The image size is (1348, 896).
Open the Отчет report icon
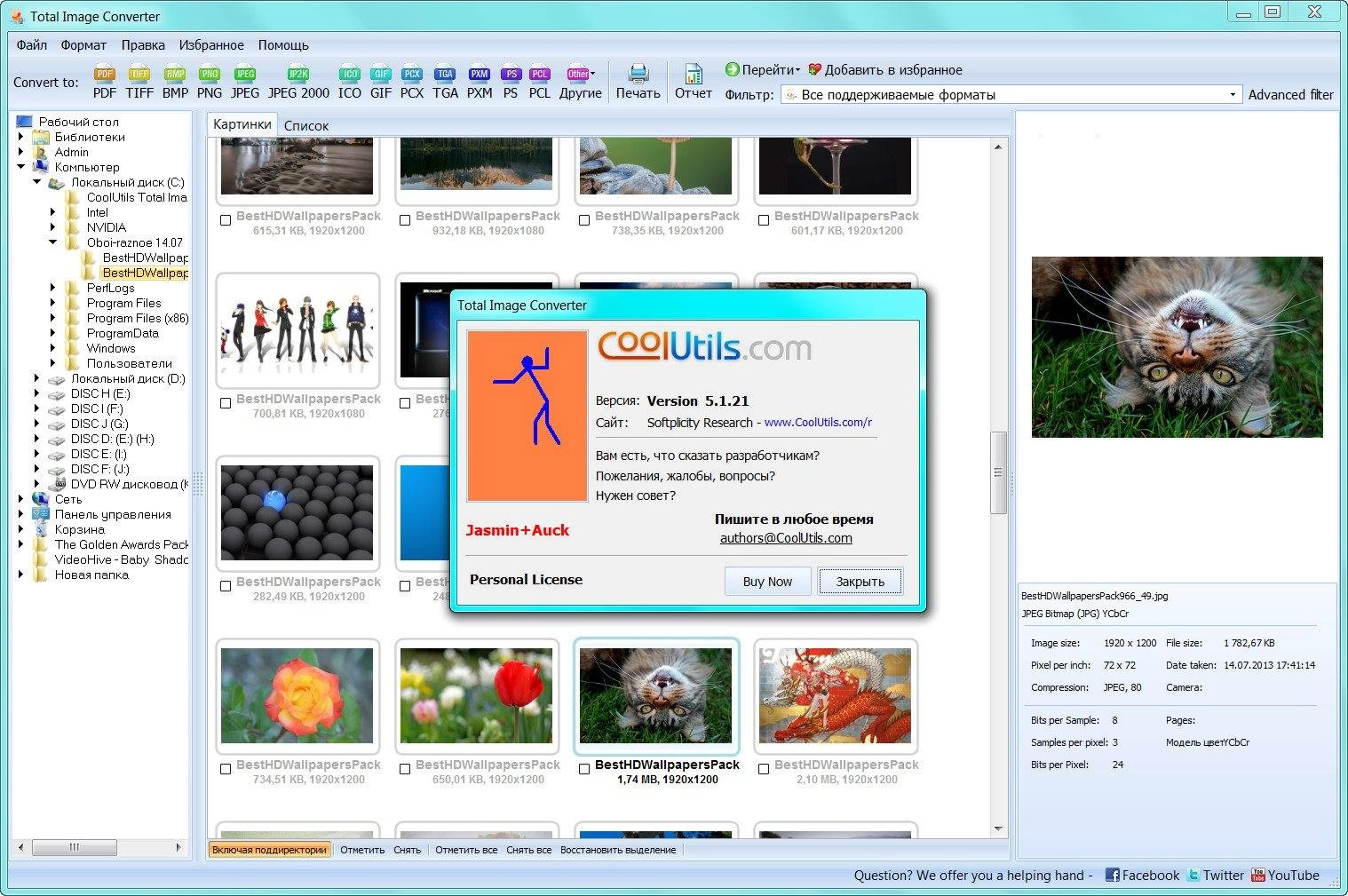[x=694, y=74]
